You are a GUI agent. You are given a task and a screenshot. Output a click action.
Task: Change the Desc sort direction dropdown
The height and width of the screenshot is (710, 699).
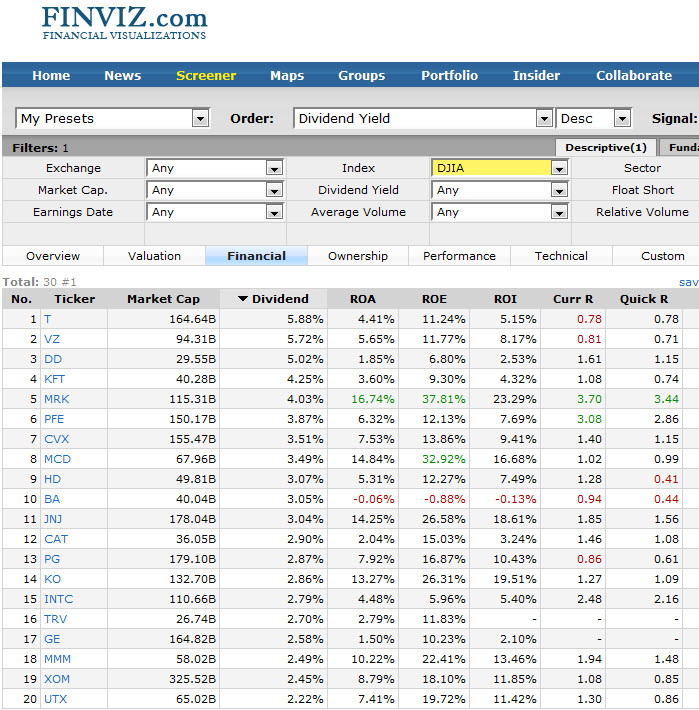[593, 119]
